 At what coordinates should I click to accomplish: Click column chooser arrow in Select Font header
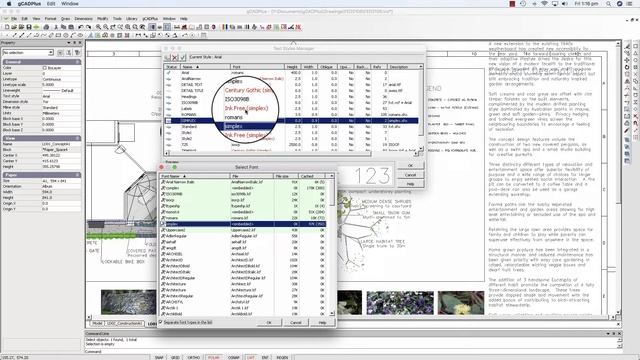(x=331, y=176)
